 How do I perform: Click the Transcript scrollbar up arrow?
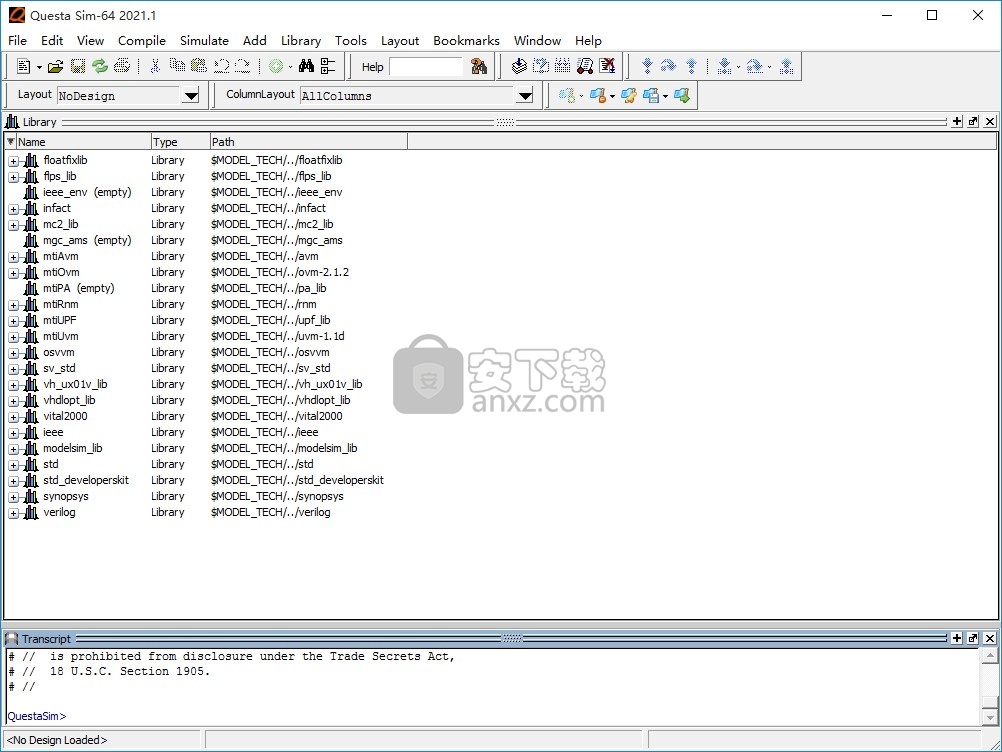990,656
